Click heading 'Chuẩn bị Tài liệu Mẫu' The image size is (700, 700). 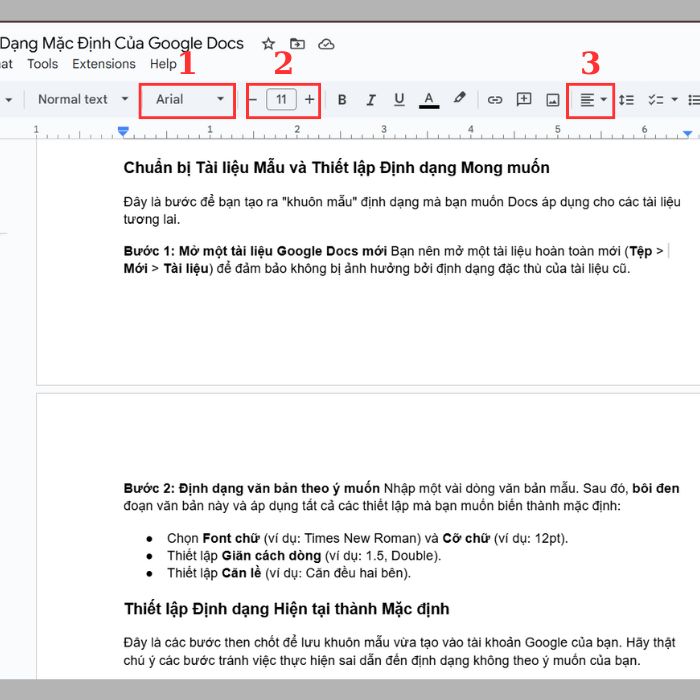tap(336, 167)
